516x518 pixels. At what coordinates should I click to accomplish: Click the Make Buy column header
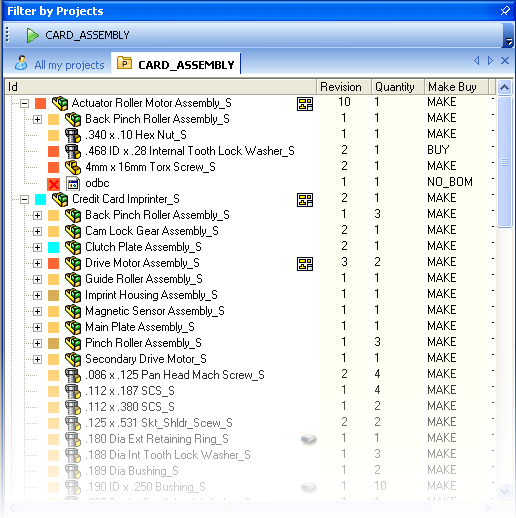[456, 87]
